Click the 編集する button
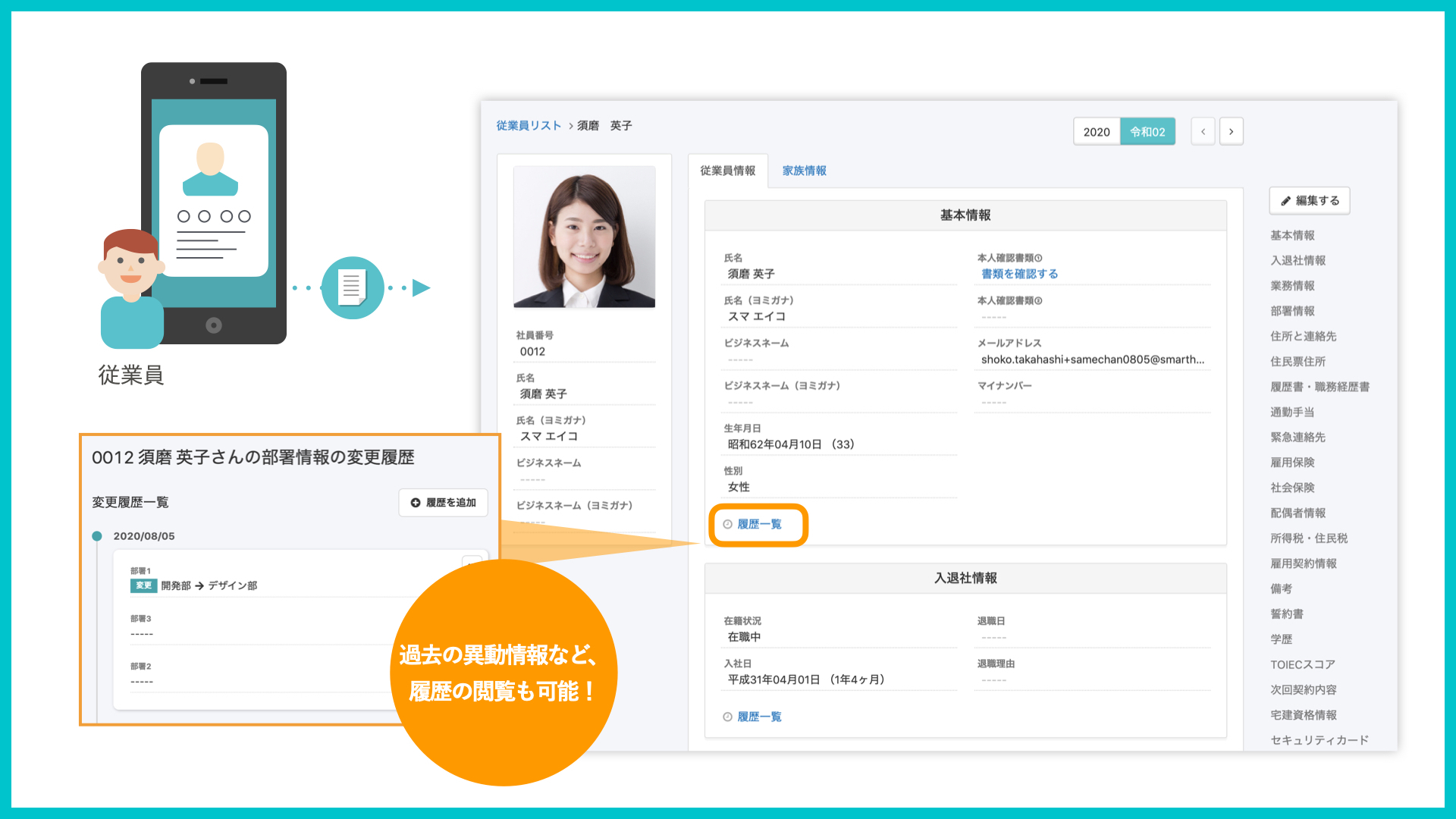This screenshot has height=819, width=1456. [x=1310, y=200]
